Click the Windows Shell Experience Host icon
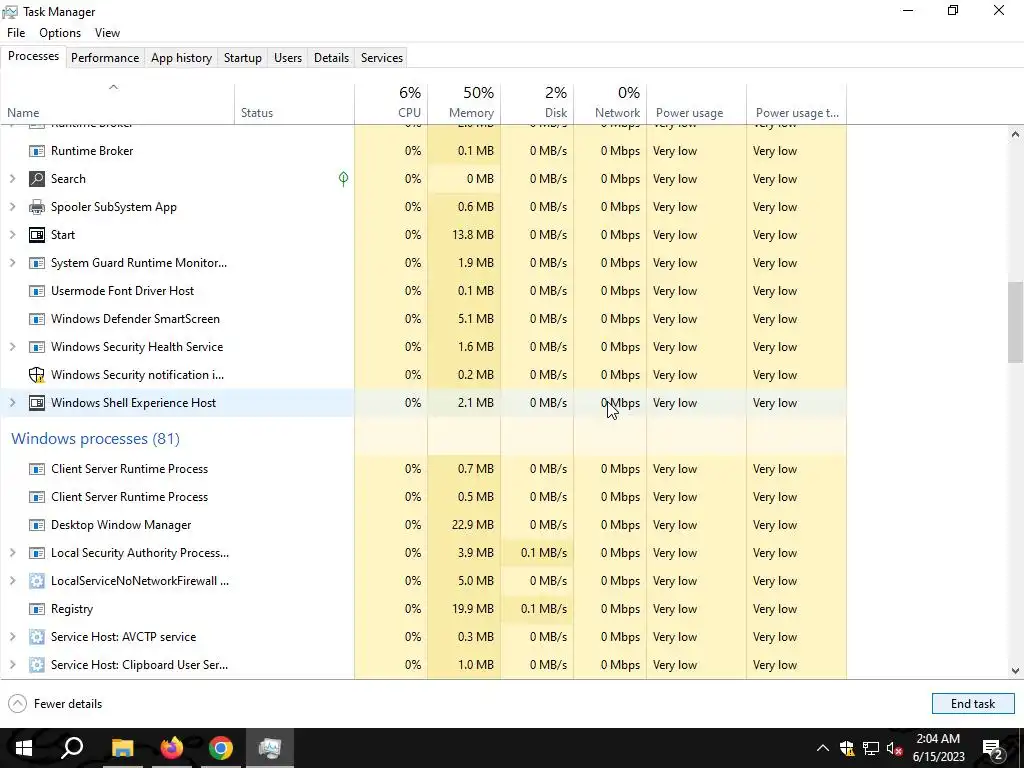This screenshot has width=1024, height=768. click(x=37, y=403)
